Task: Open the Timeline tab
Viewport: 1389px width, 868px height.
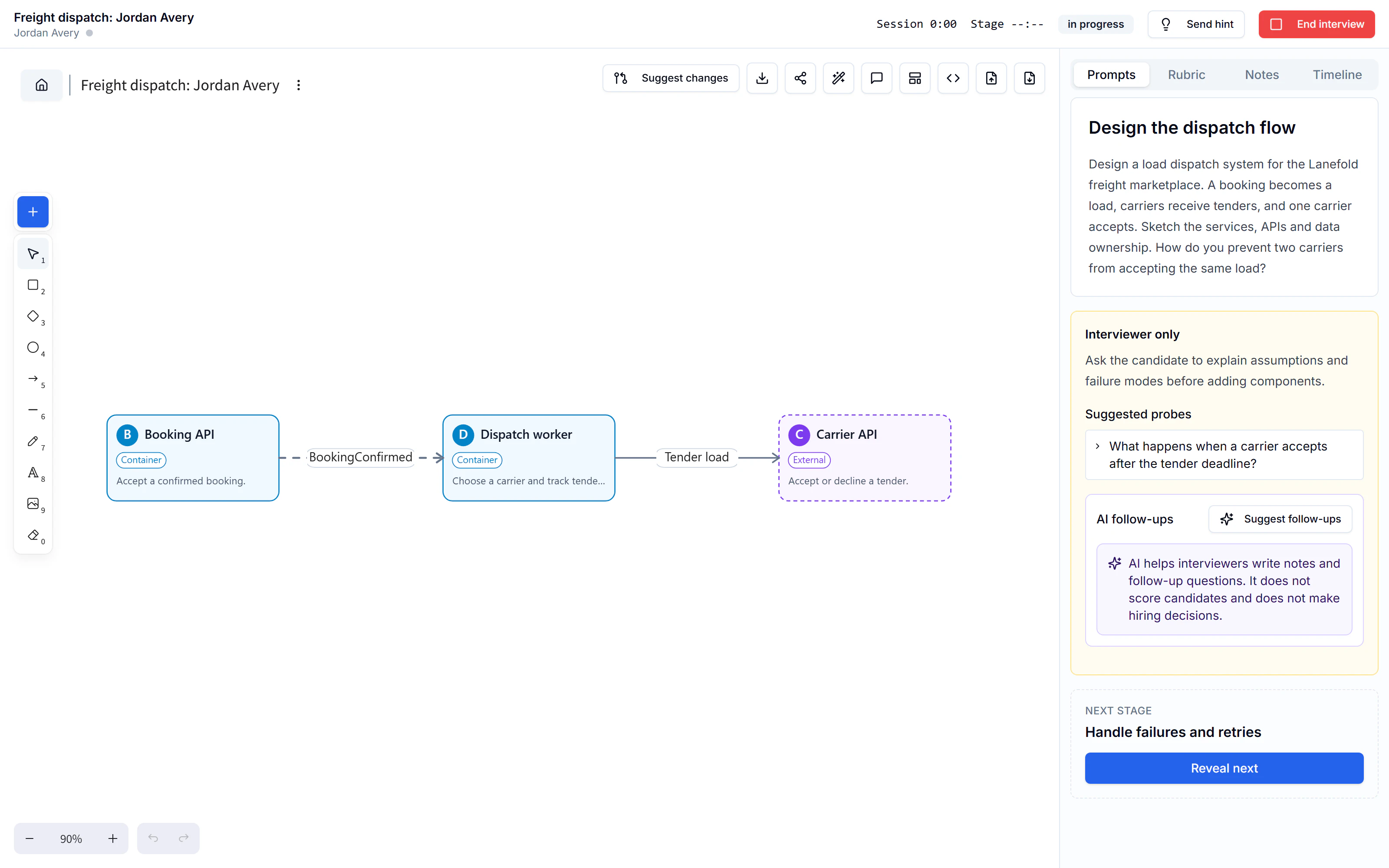Action: (1337, 75)
